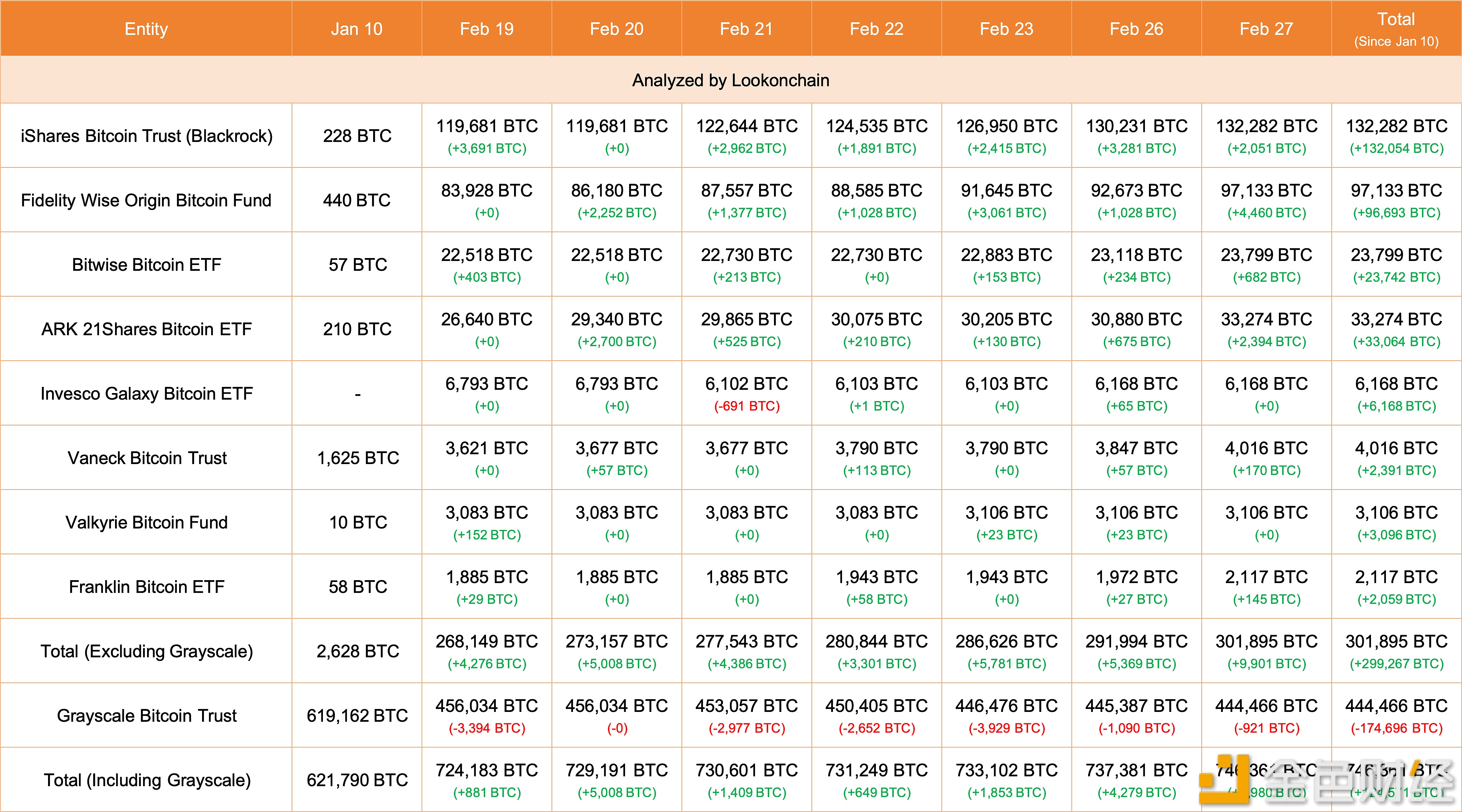Click the 1,972 BTC cell
The width and height of the screenshot is (1462, 812).
pos(1137,577)
